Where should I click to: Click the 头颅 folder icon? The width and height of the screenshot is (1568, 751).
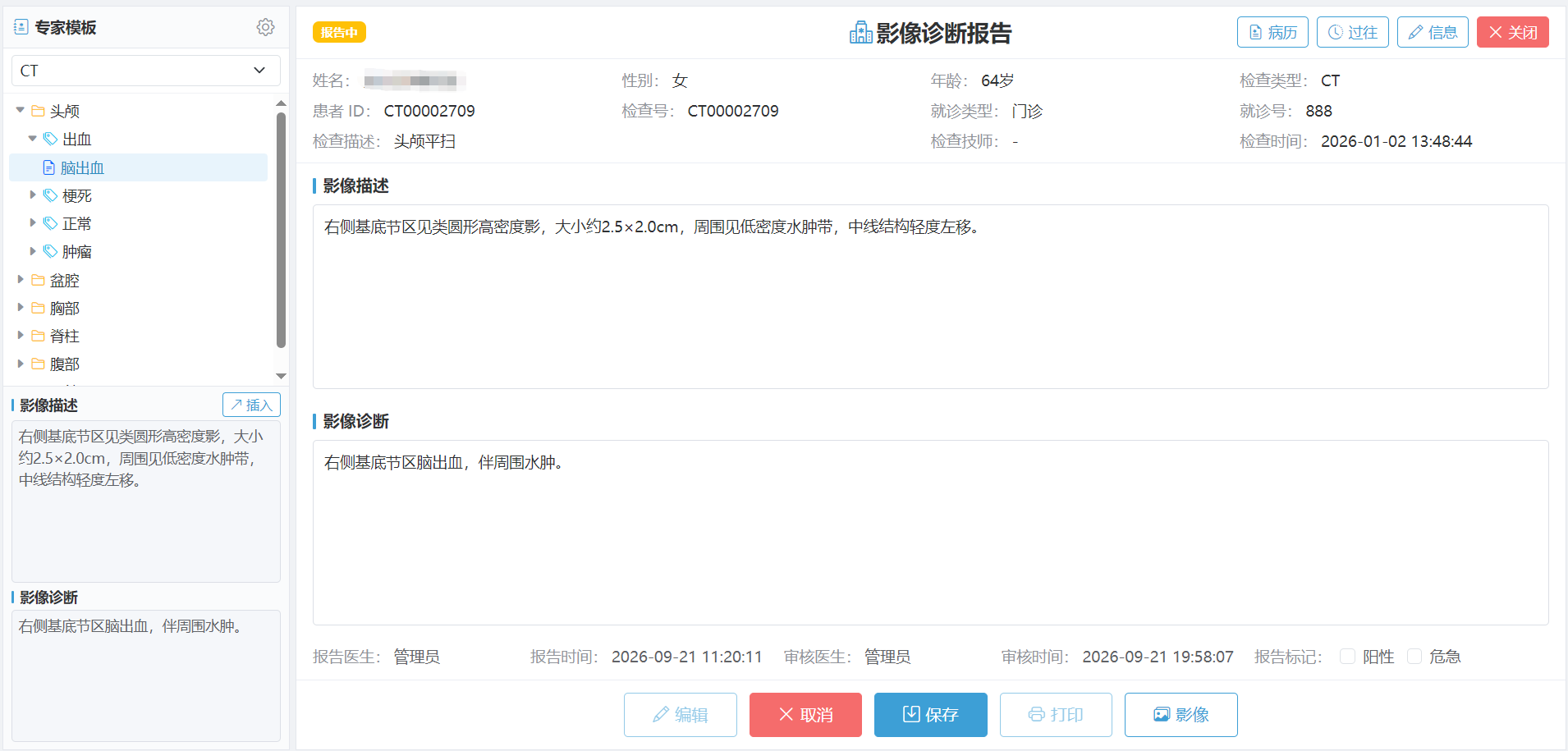tap(38, 111)
